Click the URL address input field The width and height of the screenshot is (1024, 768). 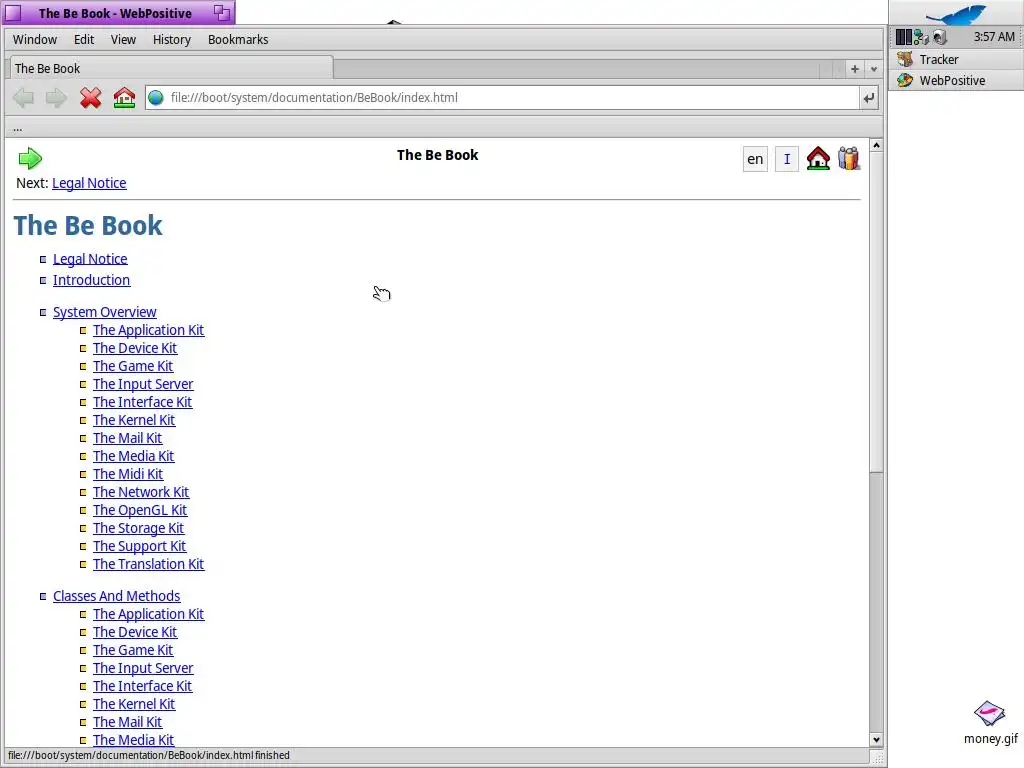[513, 98]
